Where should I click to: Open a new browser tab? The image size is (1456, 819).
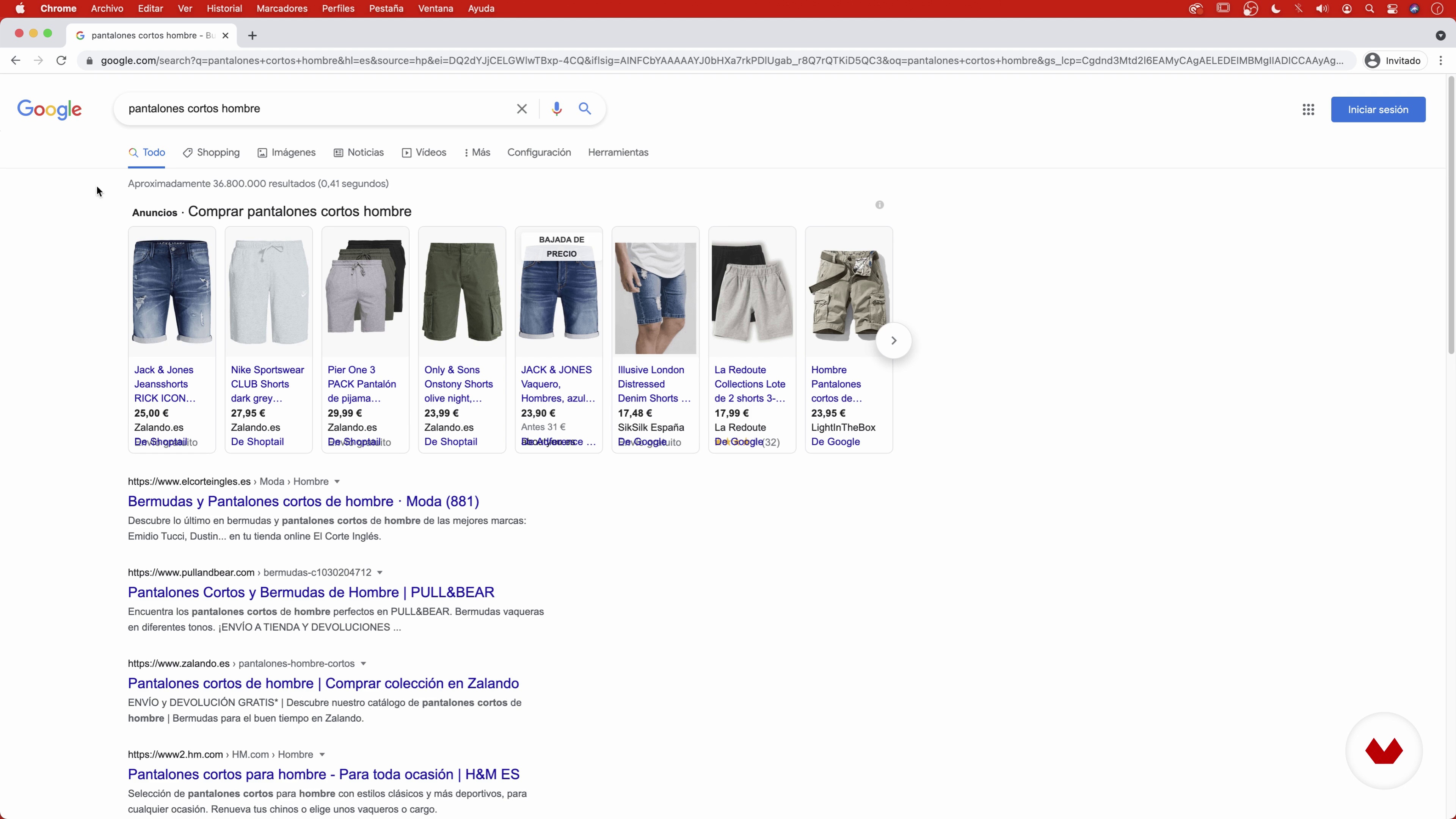252,36
